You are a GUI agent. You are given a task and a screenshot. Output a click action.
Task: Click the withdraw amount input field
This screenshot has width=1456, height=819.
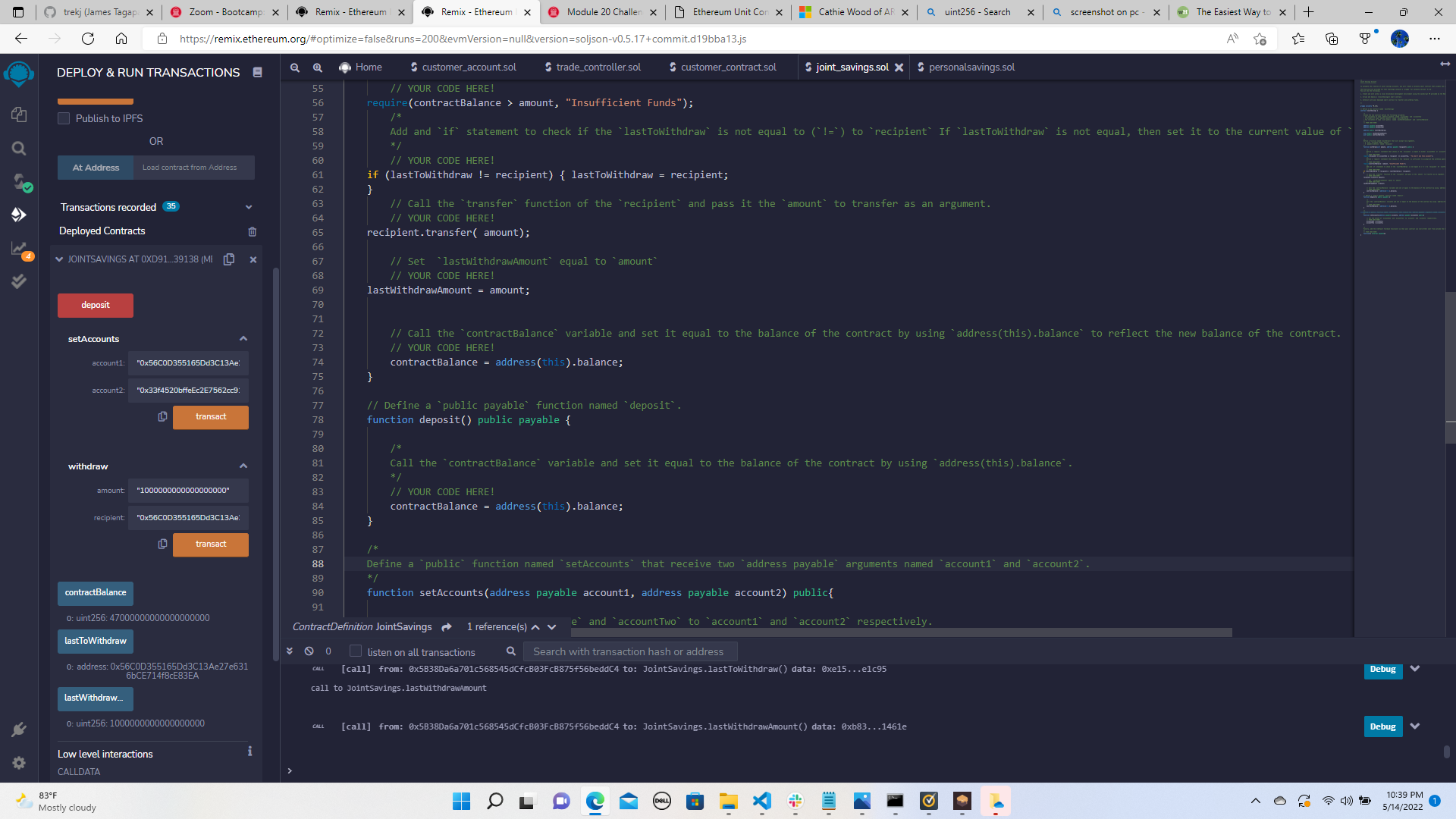(x=188, y=491)
